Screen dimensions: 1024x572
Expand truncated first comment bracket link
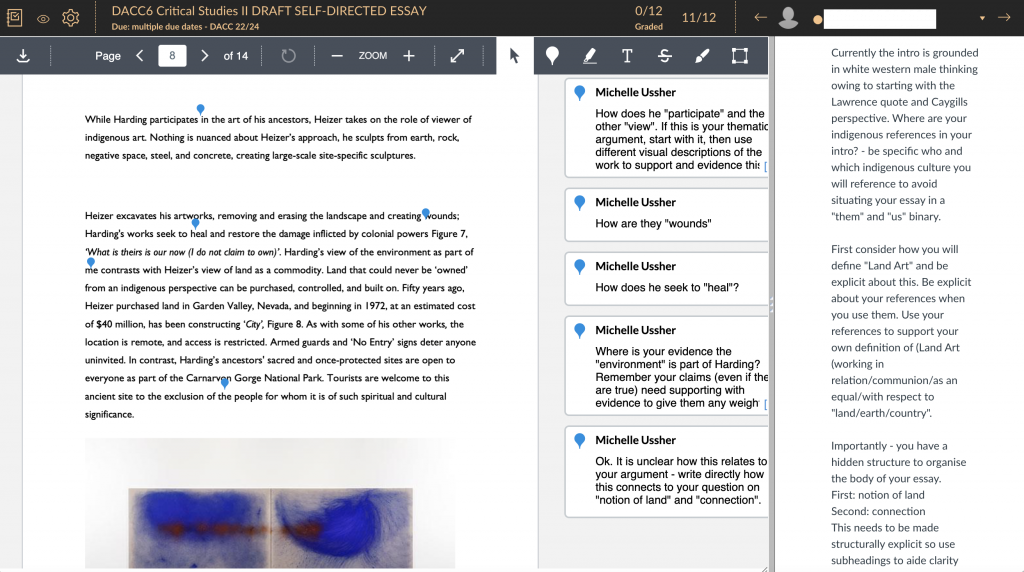coord(765,166)
